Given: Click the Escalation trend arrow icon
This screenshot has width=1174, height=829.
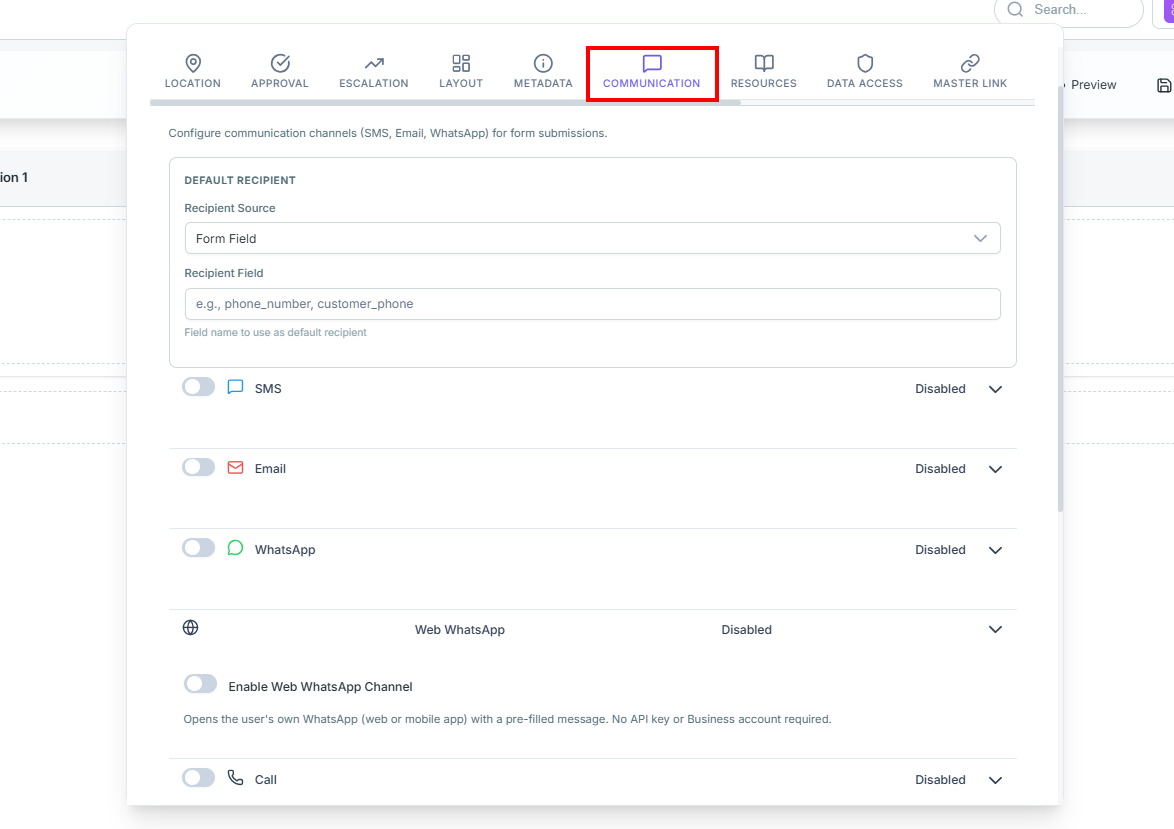Looking at the screenshot, I should 374,63.
